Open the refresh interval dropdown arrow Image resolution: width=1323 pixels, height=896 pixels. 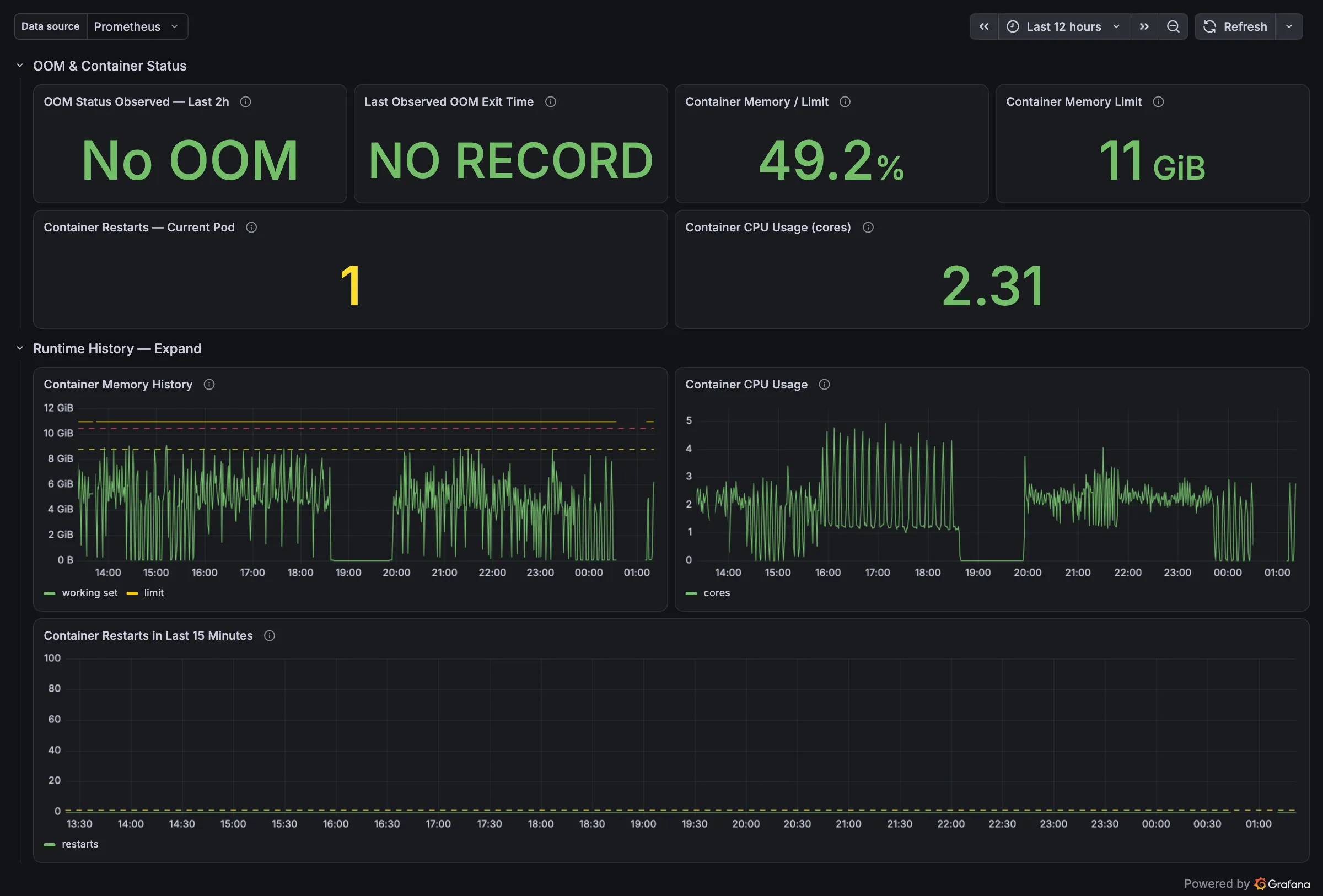pyautogui.click(x=1289, y=27)
